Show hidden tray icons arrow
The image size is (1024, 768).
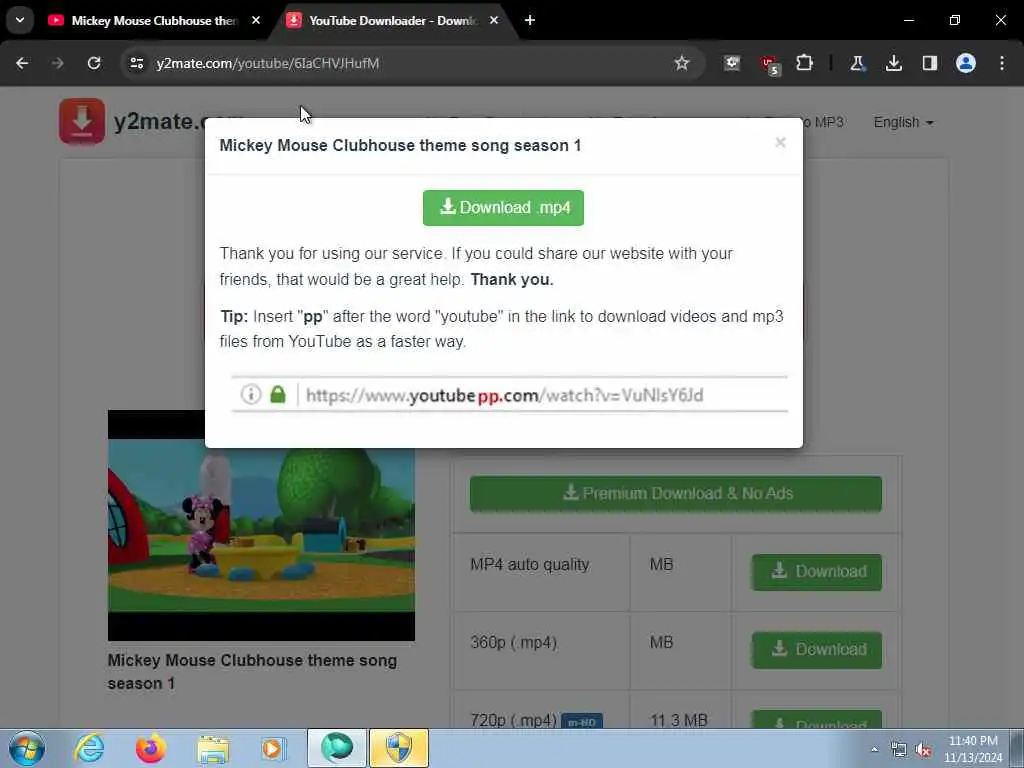(874, 749)
